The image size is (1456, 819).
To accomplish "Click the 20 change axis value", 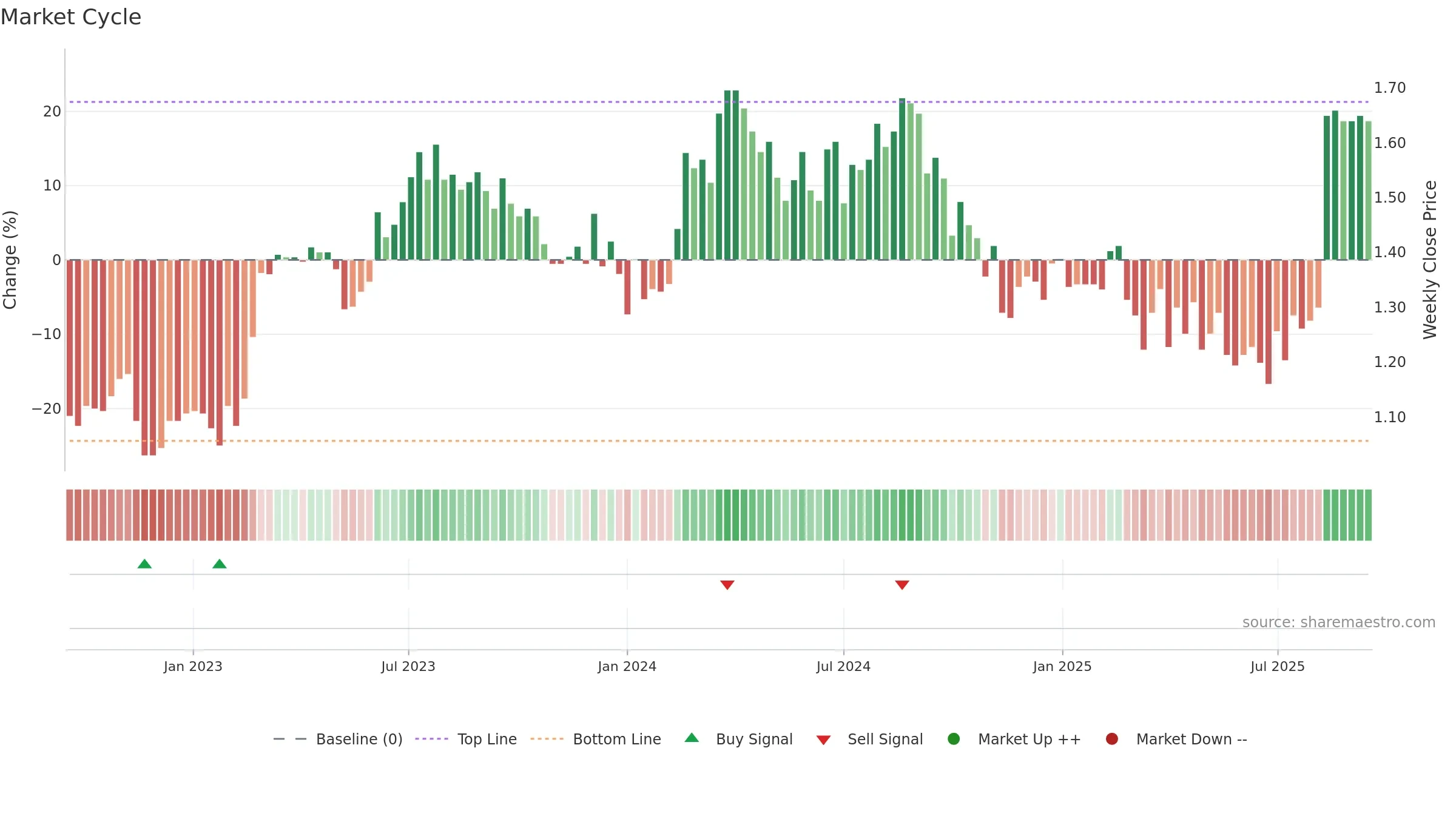I will pyautogui.click(x=52, y=112).
